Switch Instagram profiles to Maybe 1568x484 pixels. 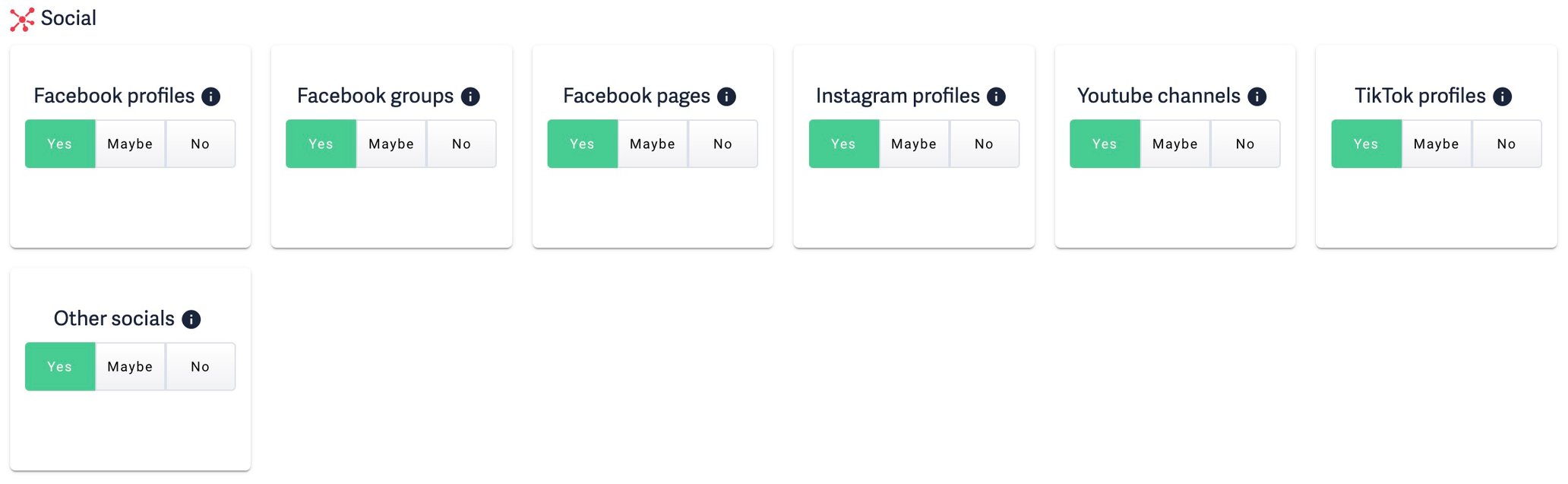tap(913, 144)
